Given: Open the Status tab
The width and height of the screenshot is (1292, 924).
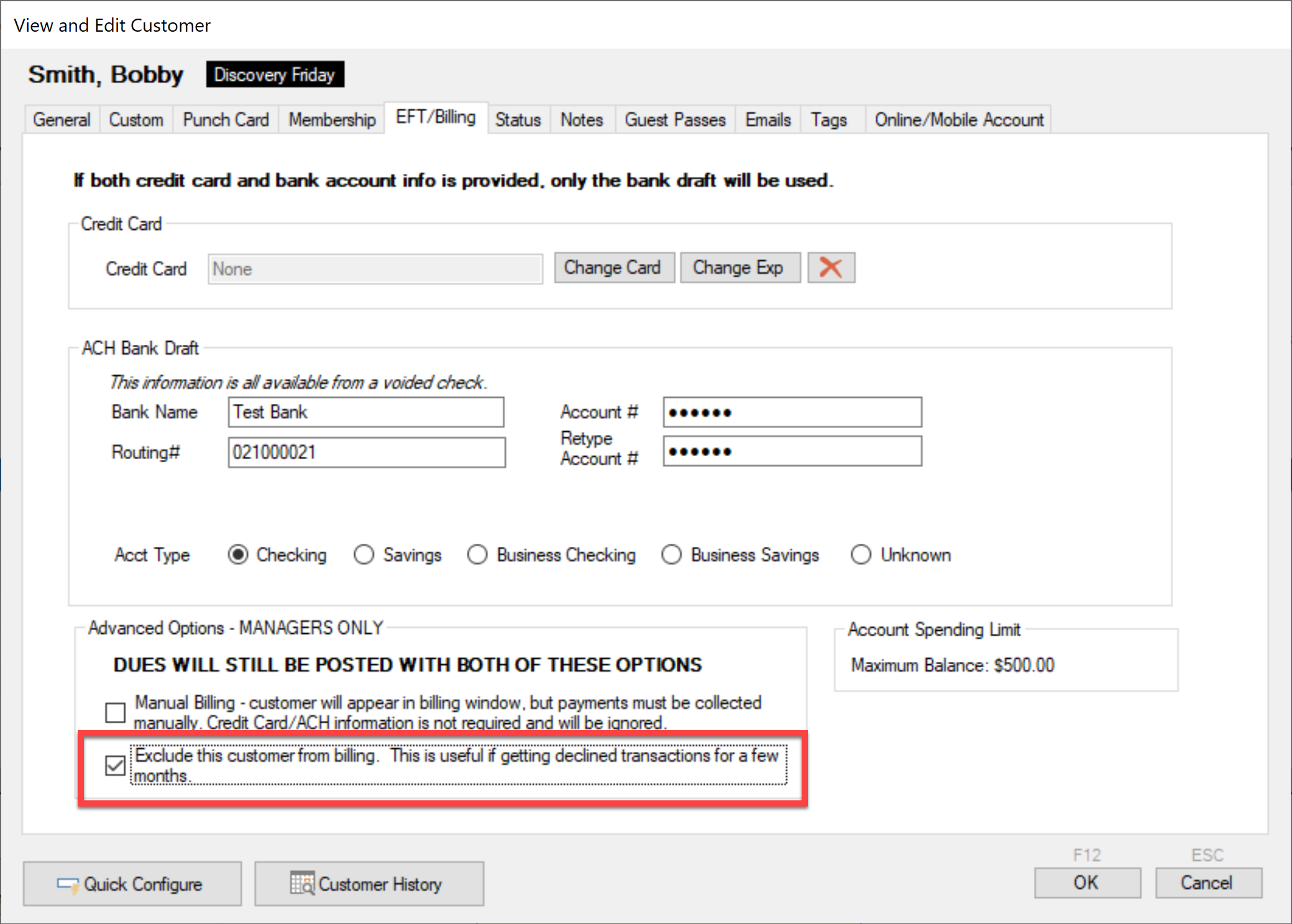Looking at the screenshot, I should pyautogui.click(x=518, y=119).
